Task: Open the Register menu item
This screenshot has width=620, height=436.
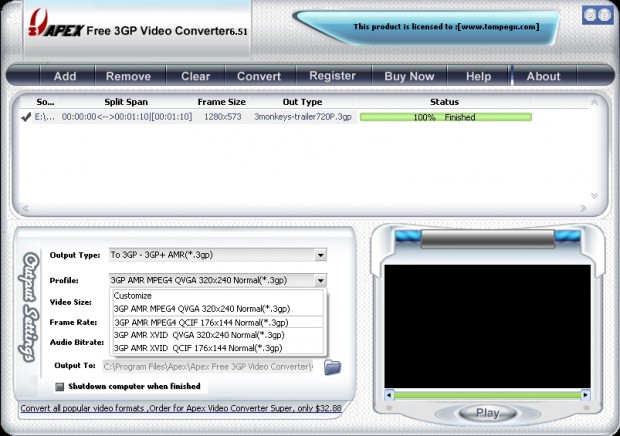Action: point(333,76)
